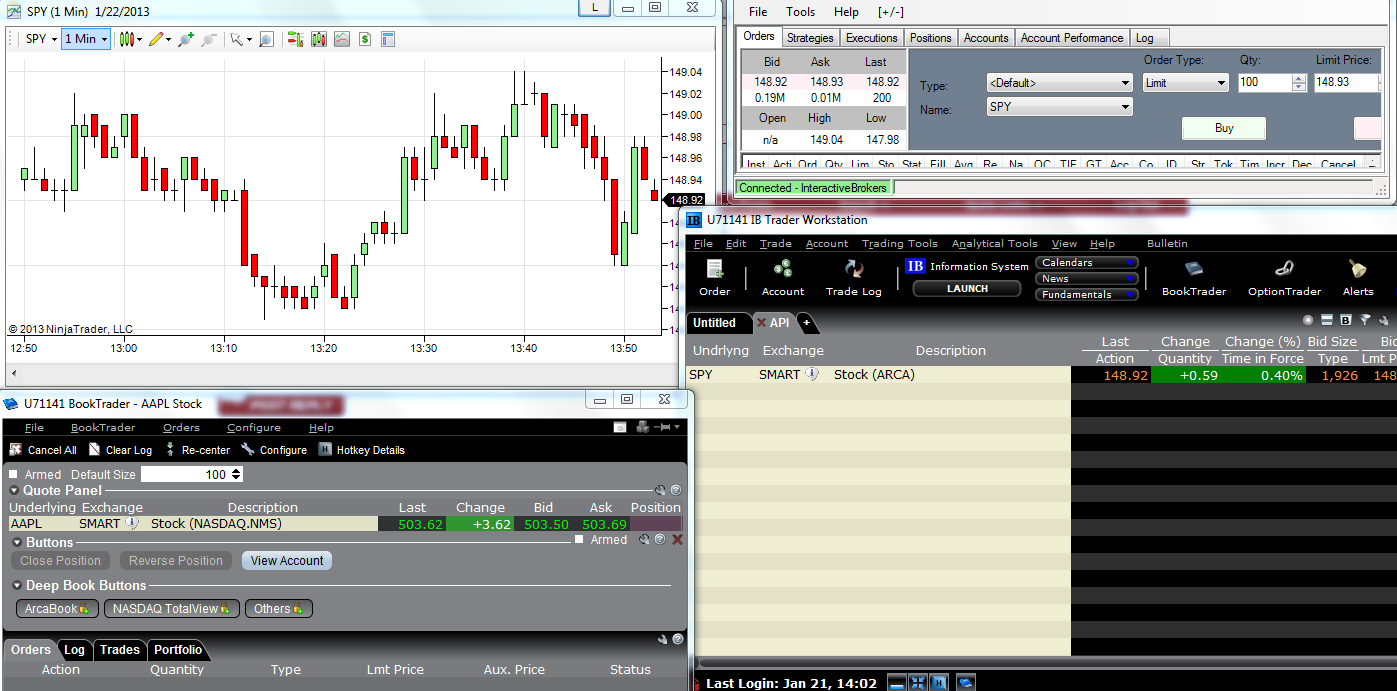Collapse the Deep Book Buttons section

tap(18, 586)
